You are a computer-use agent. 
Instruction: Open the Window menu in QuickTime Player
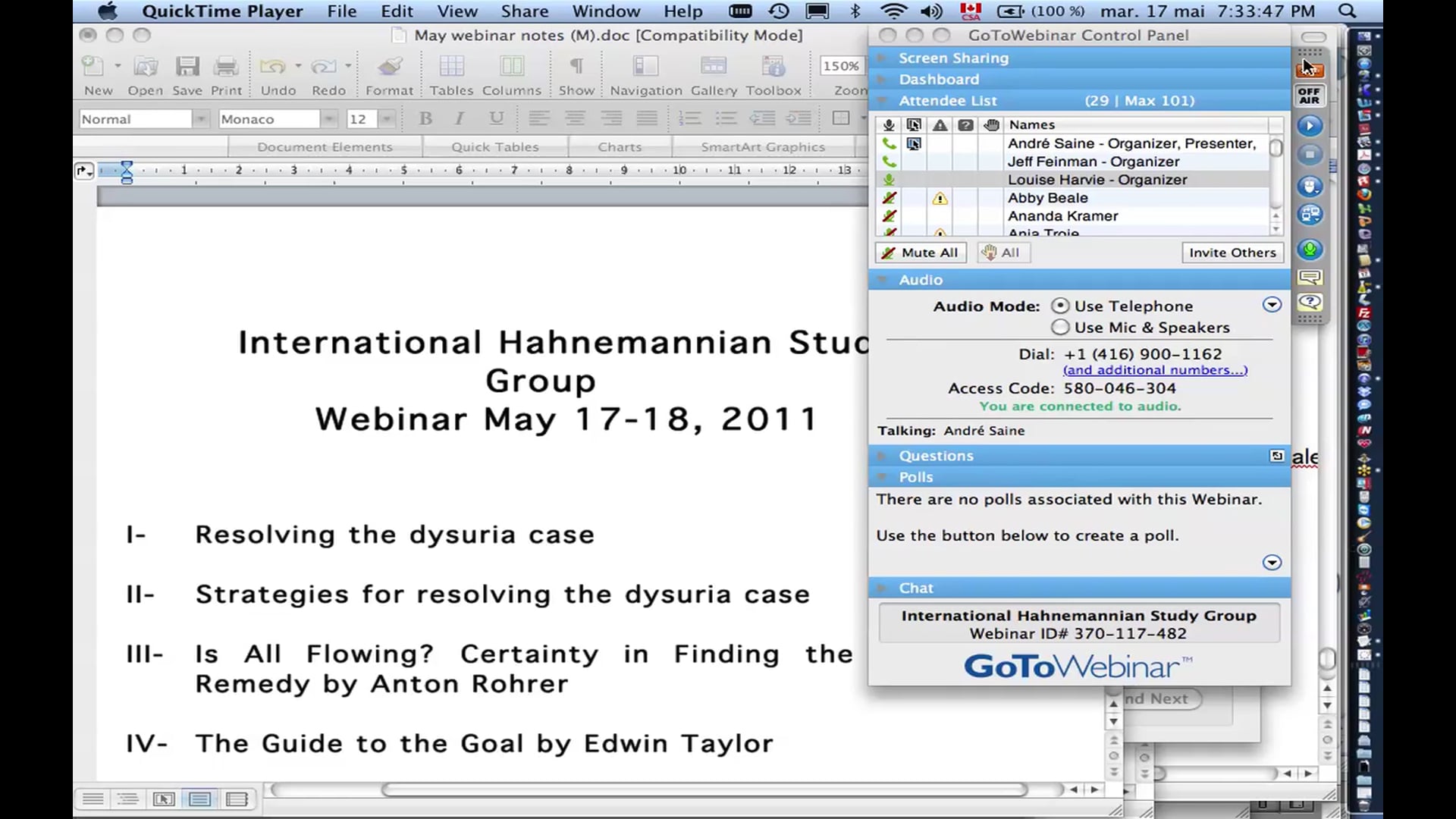[605, 11]
